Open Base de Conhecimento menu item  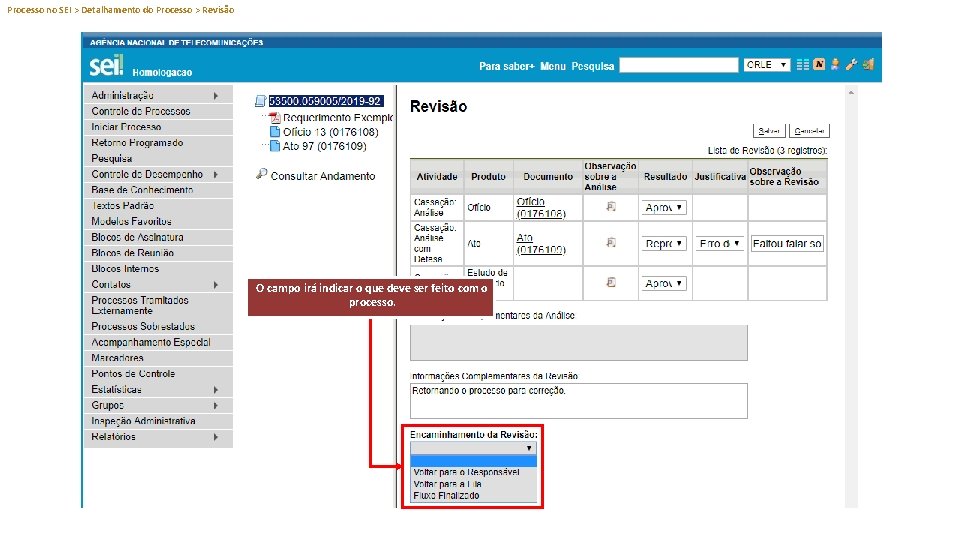(158, 190)
